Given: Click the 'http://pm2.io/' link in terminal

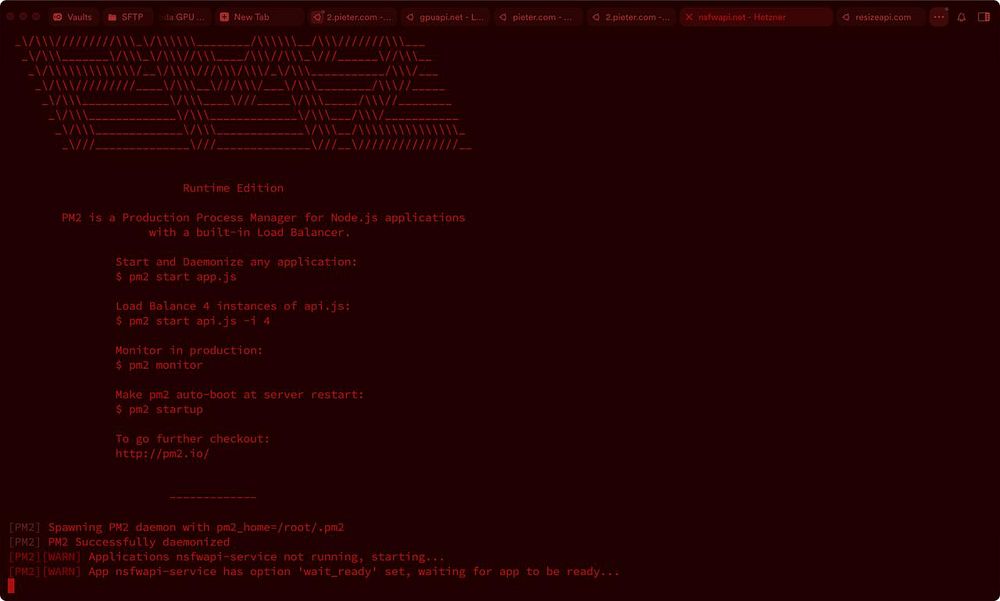Looking at the screenshot, I should (x=162, y=454).
